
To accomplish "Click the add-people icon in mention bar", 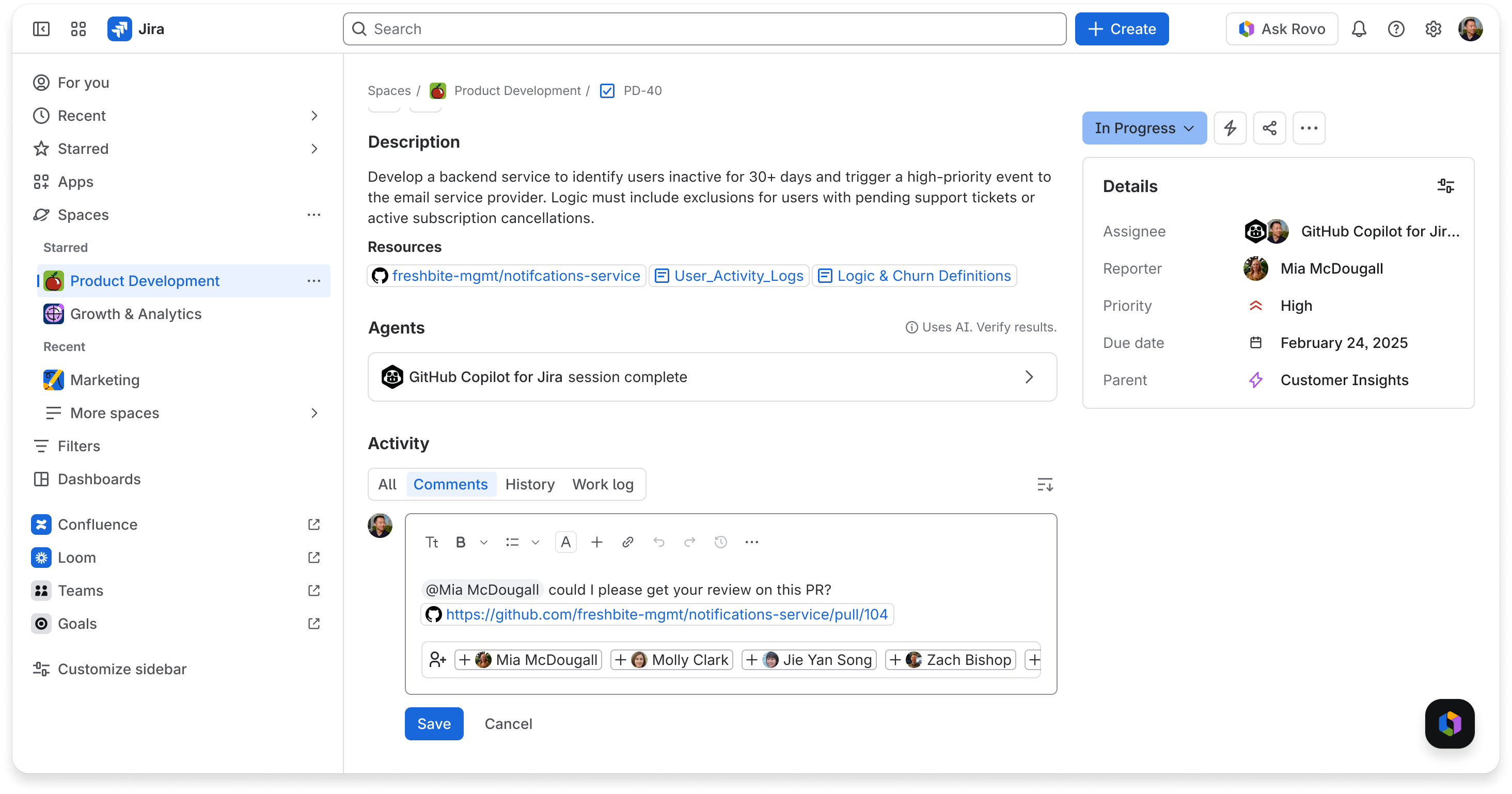I will click(x=437, y=660).
